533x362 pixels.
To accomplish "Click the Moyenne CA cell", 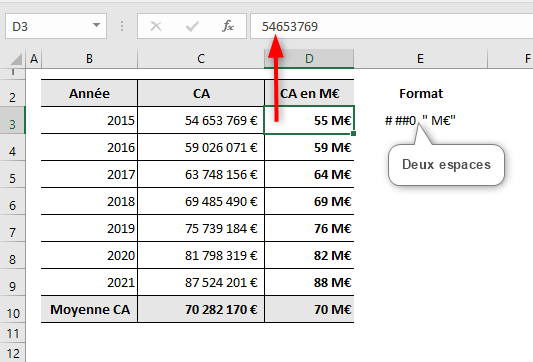I will [89, 309].
